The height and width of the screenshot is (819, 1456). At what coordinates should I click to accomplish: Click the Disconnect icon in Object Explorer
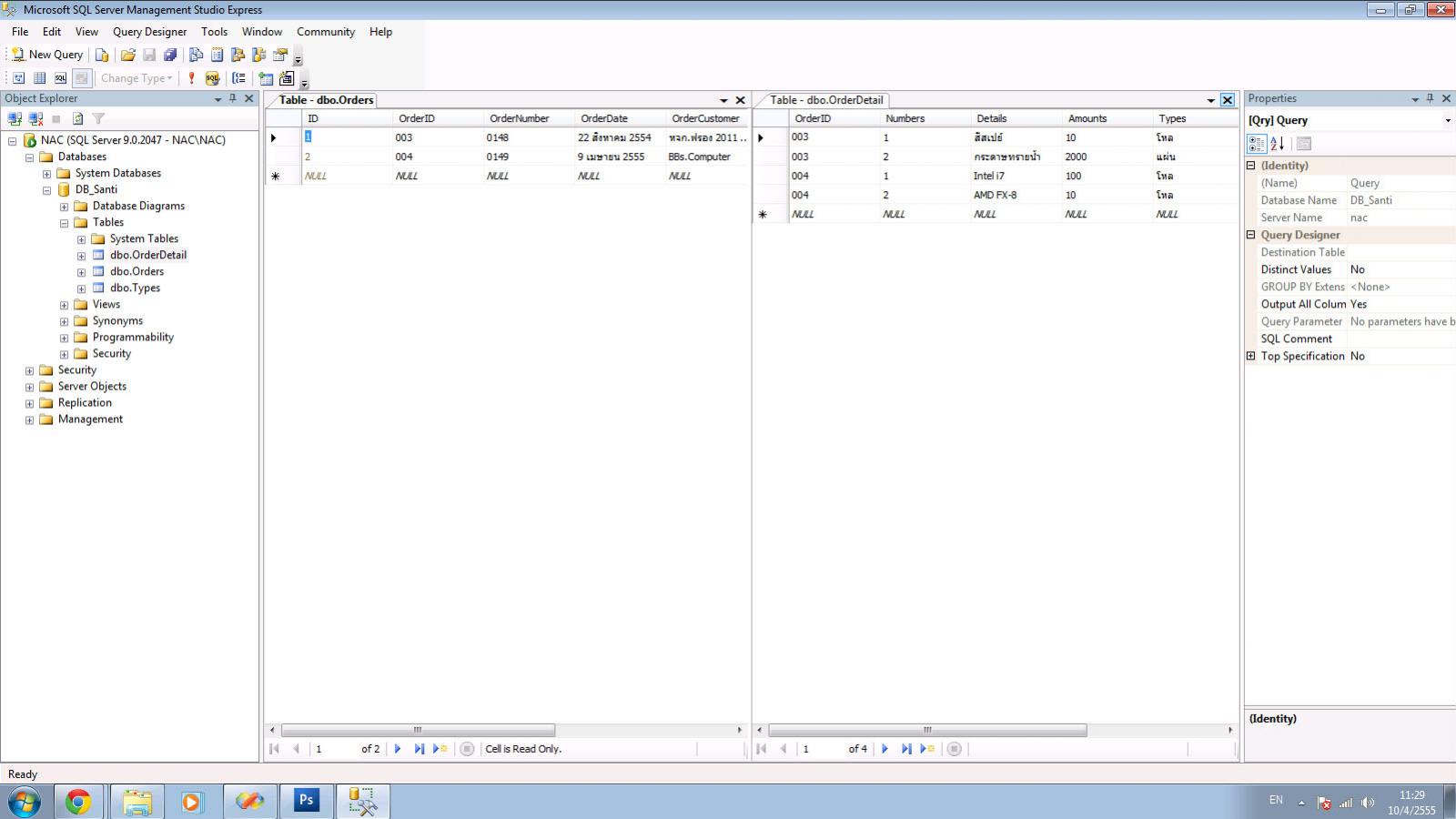tap(35, 118)
